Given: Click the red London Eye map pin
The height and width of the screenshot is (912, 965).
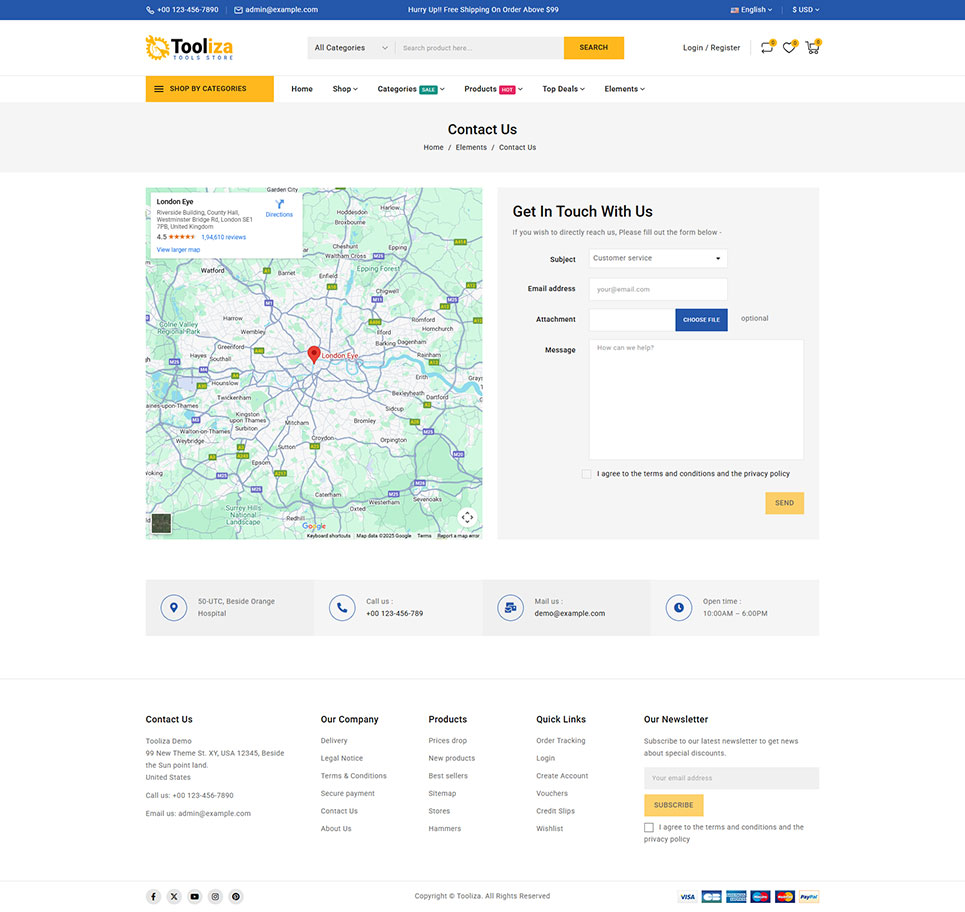Looking at the screenshot, I should (314, 354).
